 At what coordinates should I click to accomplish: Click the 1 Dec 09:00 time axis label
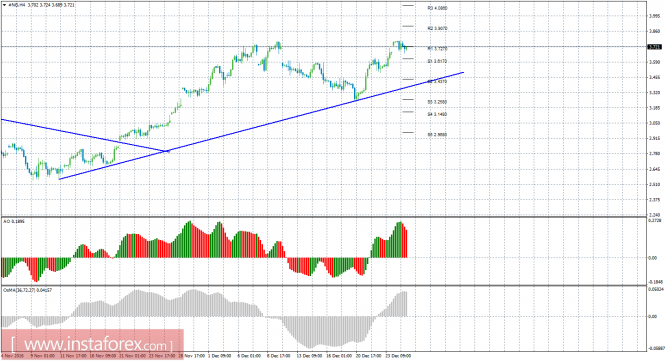click(221, 356)
